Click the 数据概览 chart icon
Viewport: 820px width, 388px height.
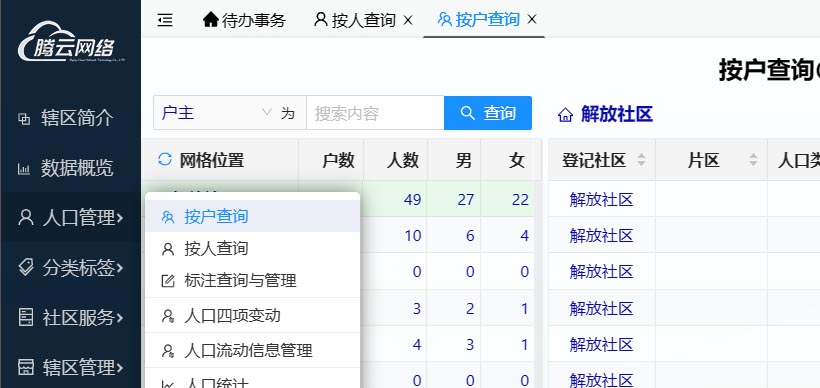(x=24, y=168)
